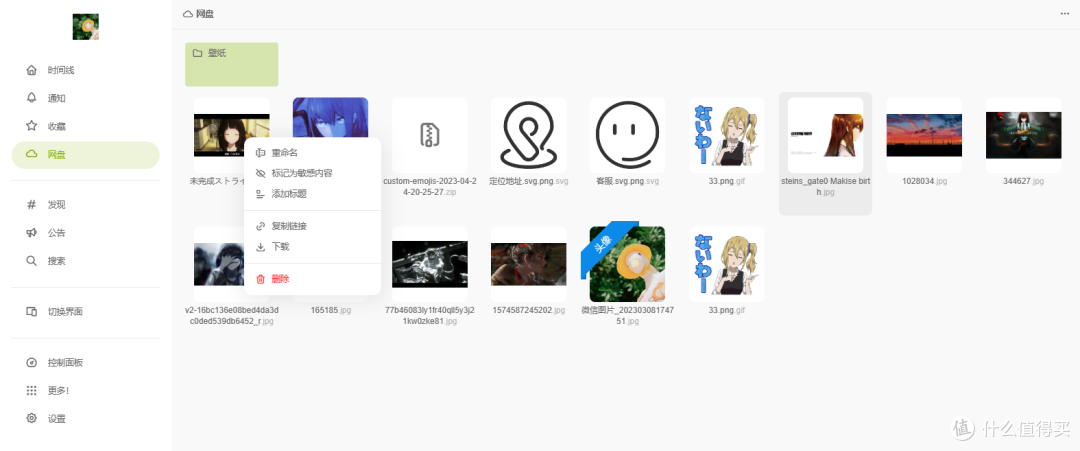Go to 时间线 in the sidebar

click(x=85, y=70)
